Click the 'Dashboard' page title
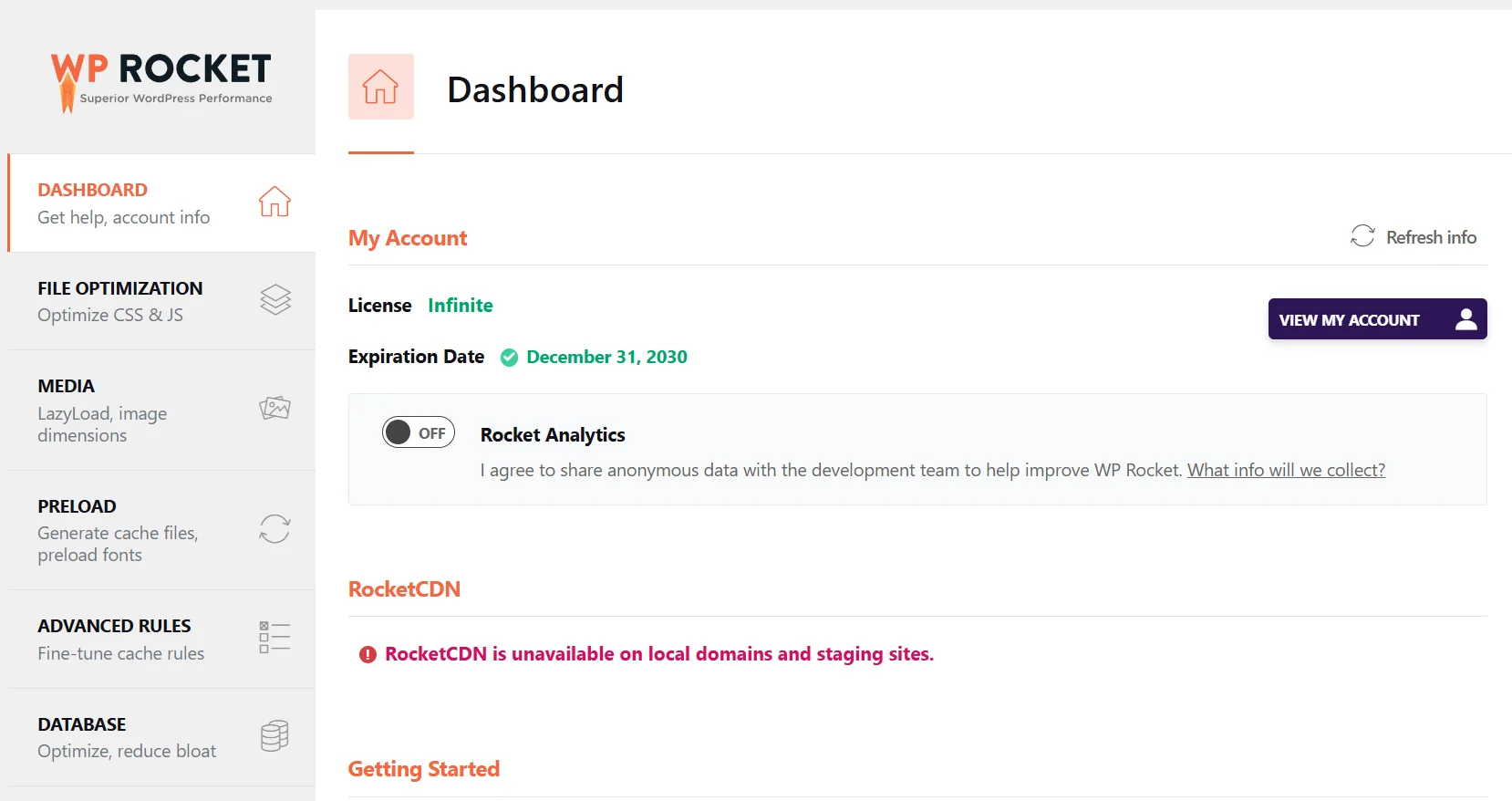Screen dimensions: 1512x801 [535, 89]
